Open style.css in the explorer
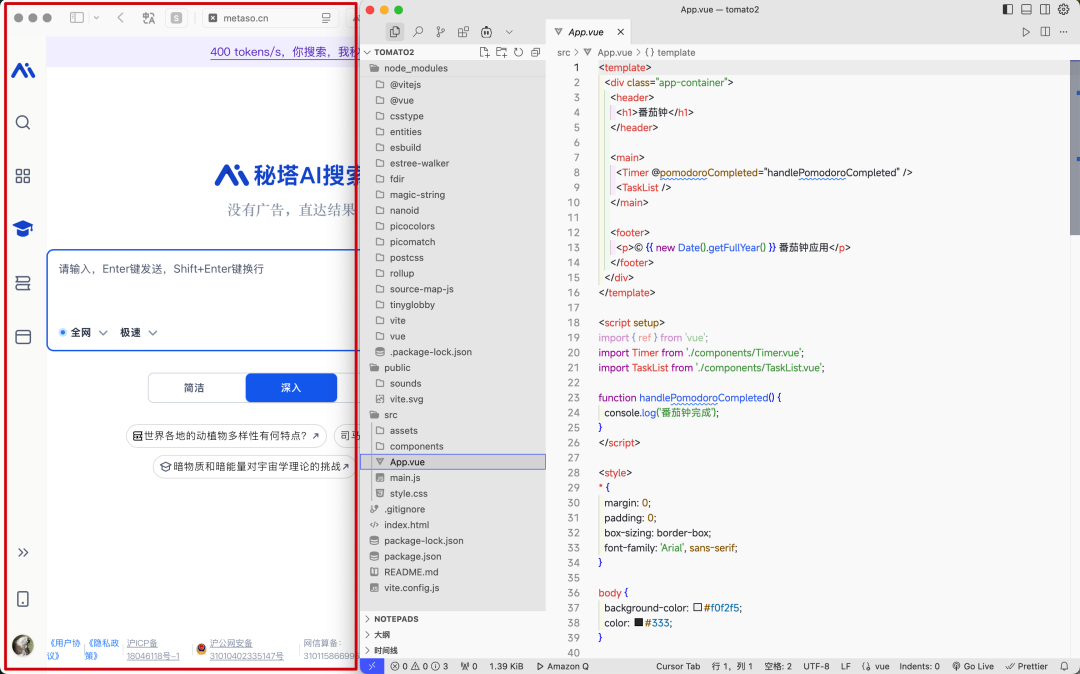This screenshot has width=1080, height=674. [x=453, y=494]
